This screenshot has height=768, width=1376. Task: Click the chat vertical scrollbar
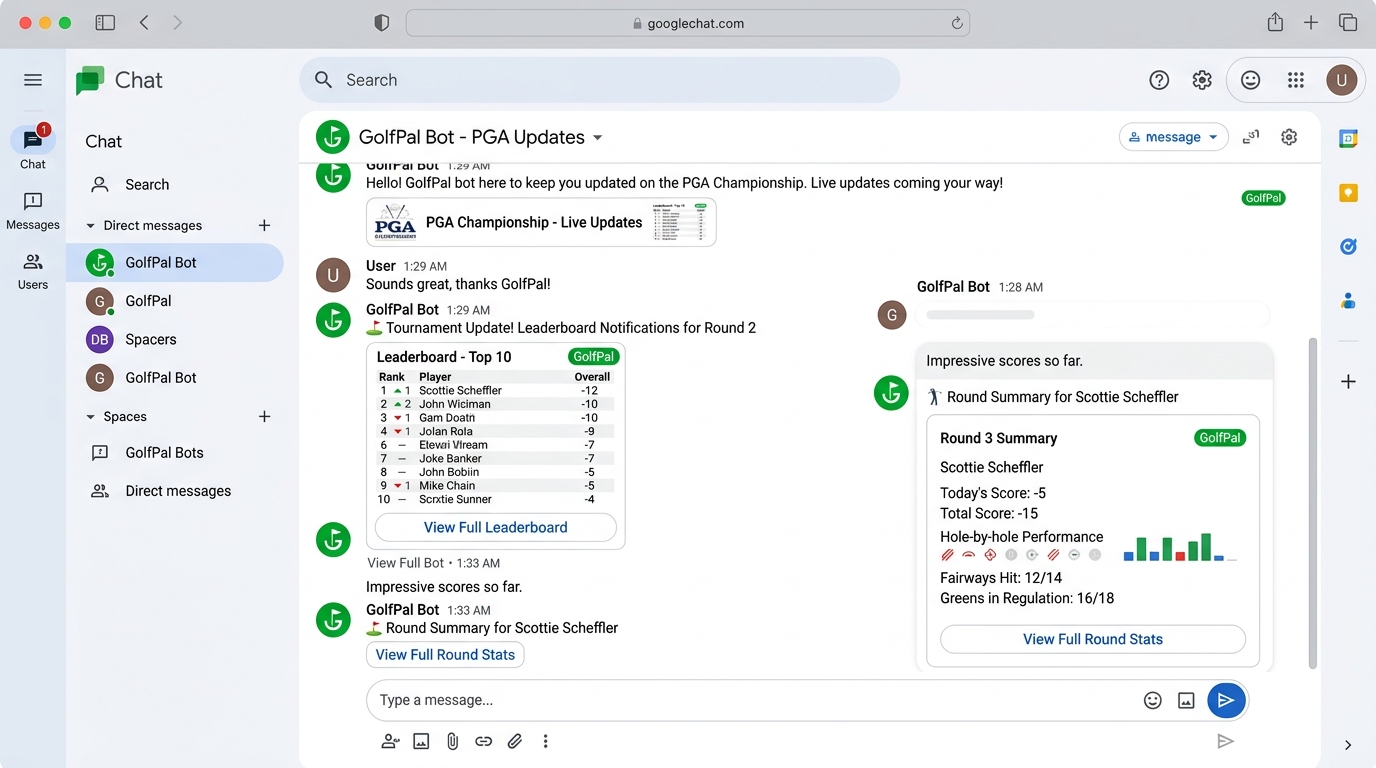pos(1315,503)
